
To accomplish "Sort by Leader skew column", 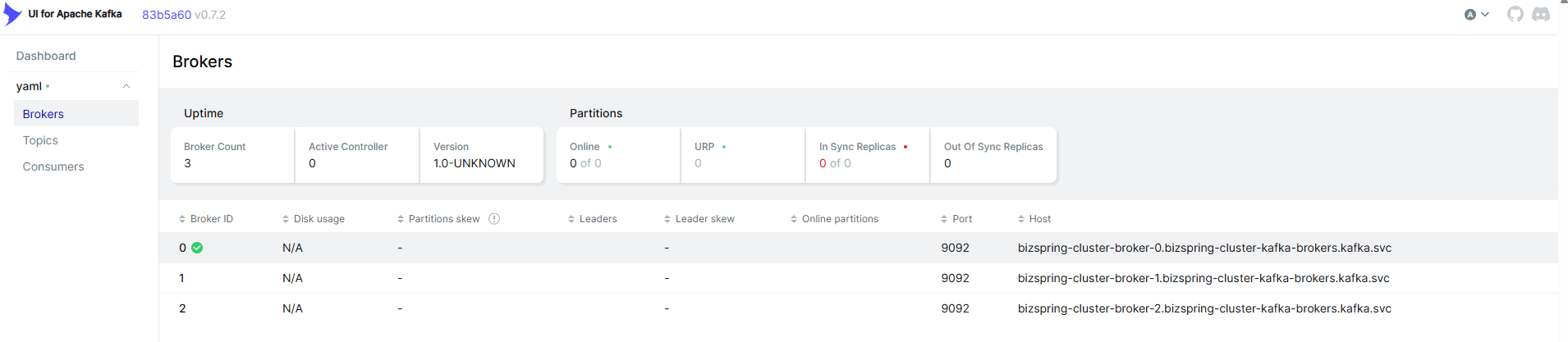I will coord(704,219).
